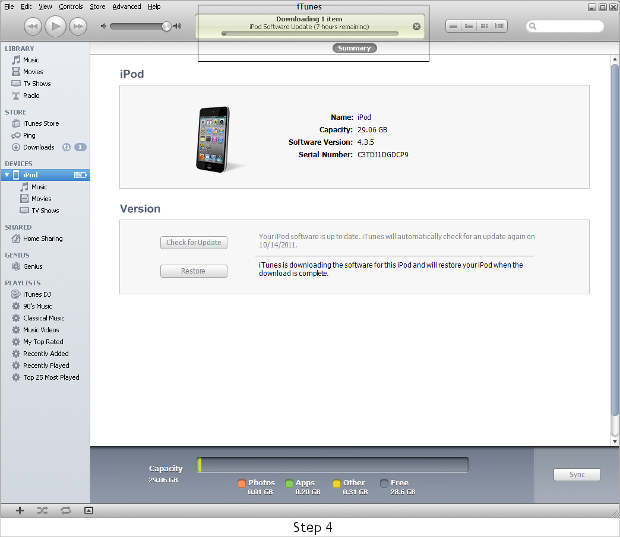
Task: Click the Apps color legend
Action: 289,483
